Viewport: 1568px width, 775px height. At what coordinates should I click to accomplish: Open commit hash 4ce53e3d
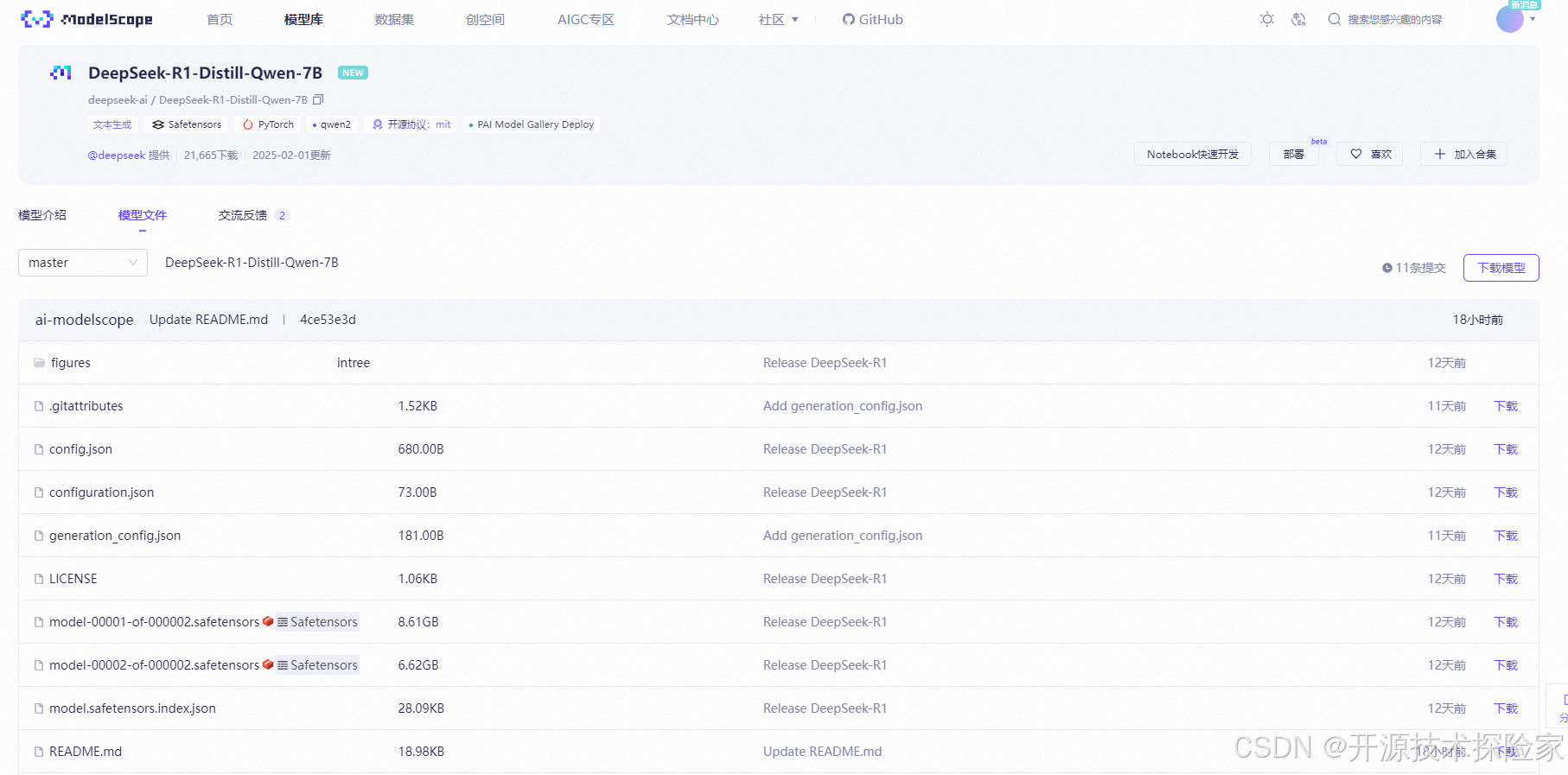(x=328, y=320)
